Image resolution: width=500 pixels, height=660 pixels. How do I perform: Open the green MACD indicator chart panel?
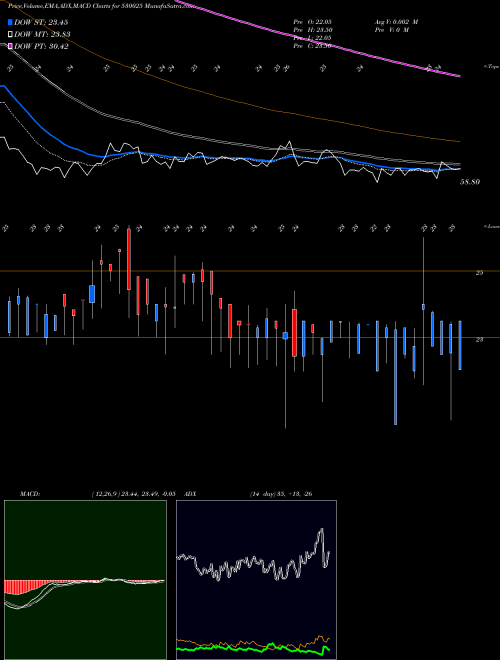pyautogui.click(x=85, y=580)
